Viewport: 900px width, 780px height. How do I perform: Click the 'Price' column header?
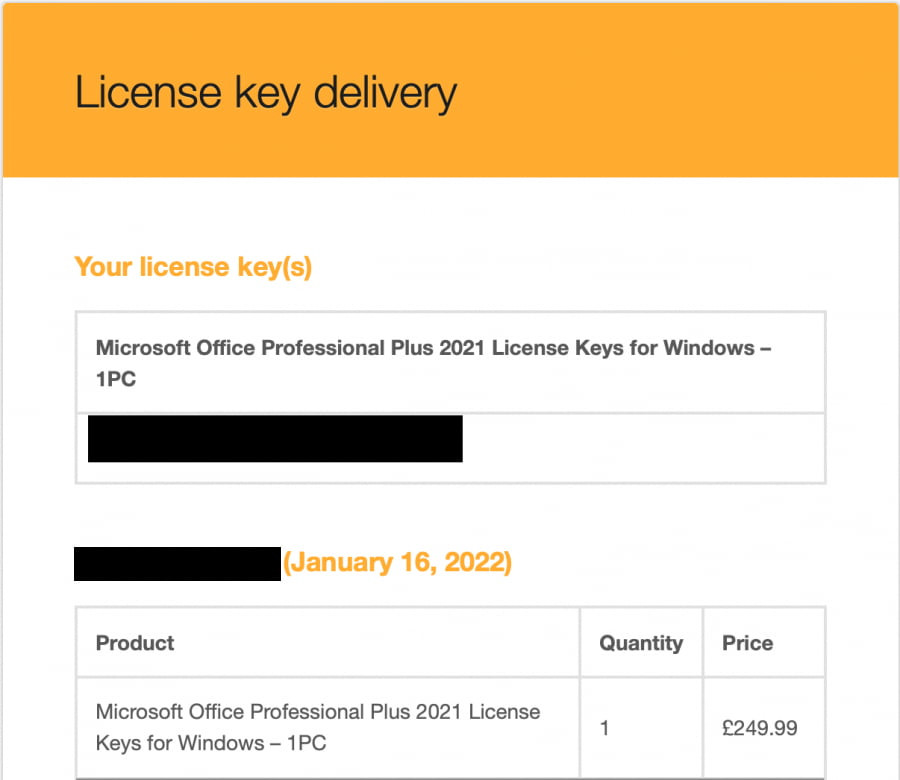[x=747, y=643]
